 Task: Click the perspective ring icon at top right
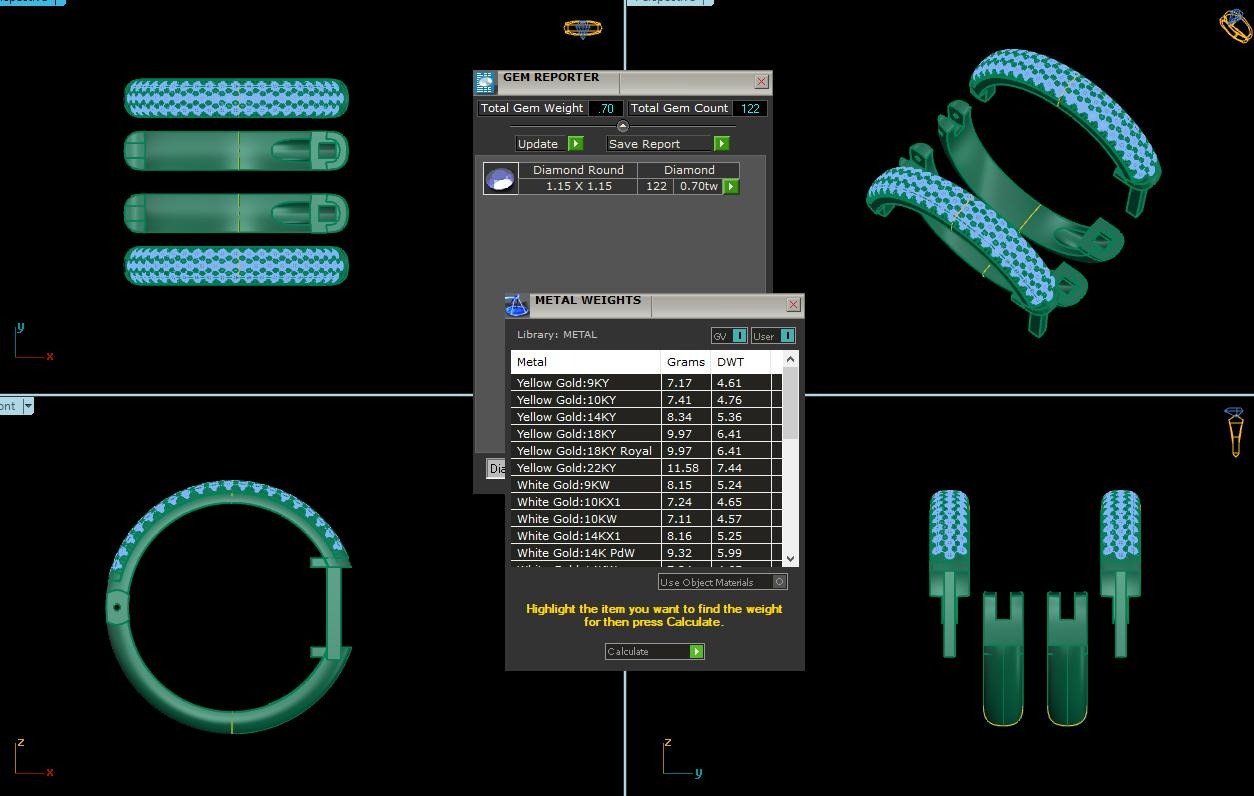(x=1235, y=26)
